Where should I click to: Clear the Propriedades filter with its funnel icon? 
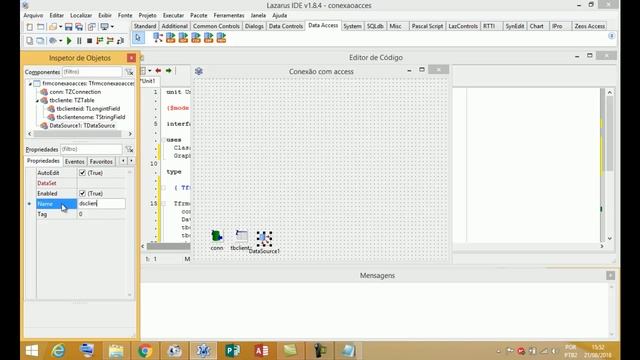[x=129, y=149]
